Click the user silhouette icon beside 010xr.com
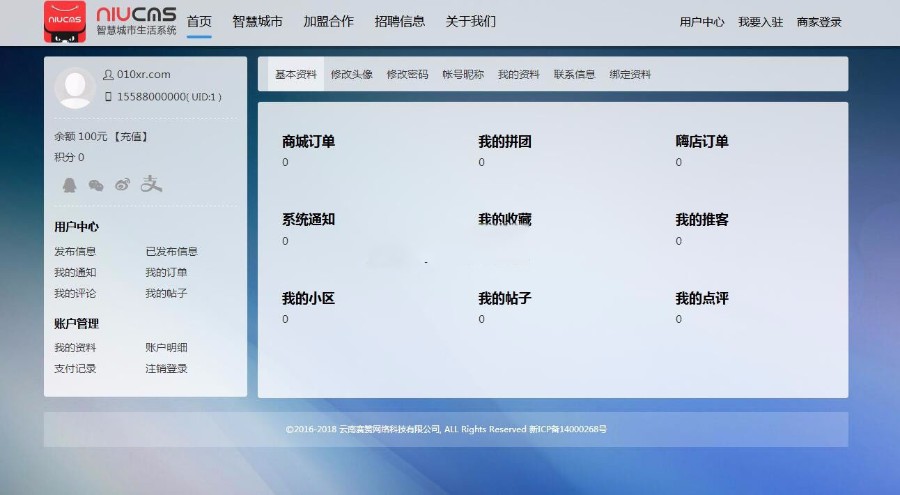 (108, 75)
